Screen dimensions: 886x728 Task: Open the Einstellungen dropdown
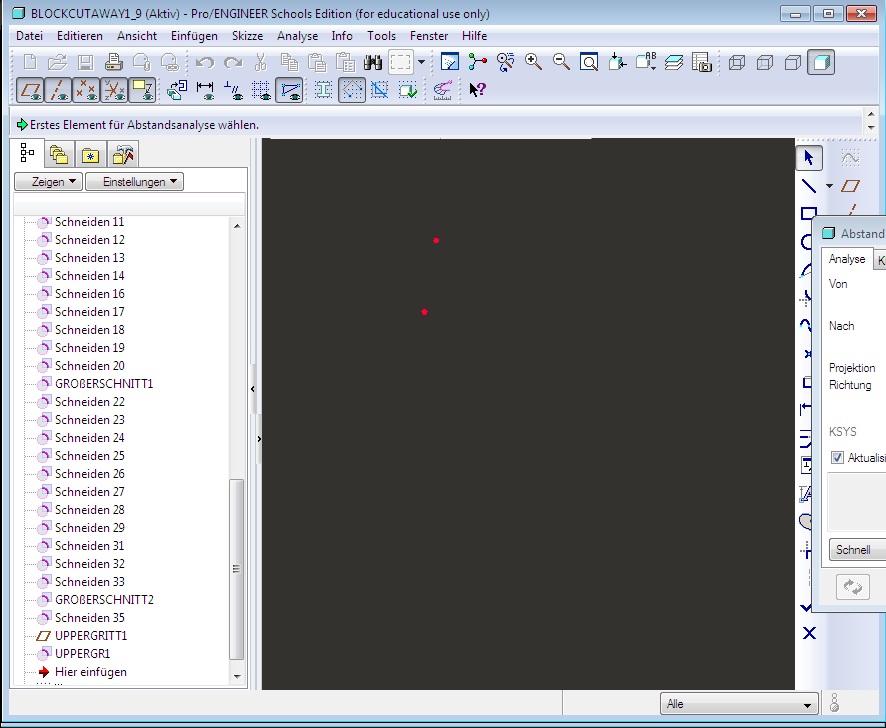tap(134, 181)
